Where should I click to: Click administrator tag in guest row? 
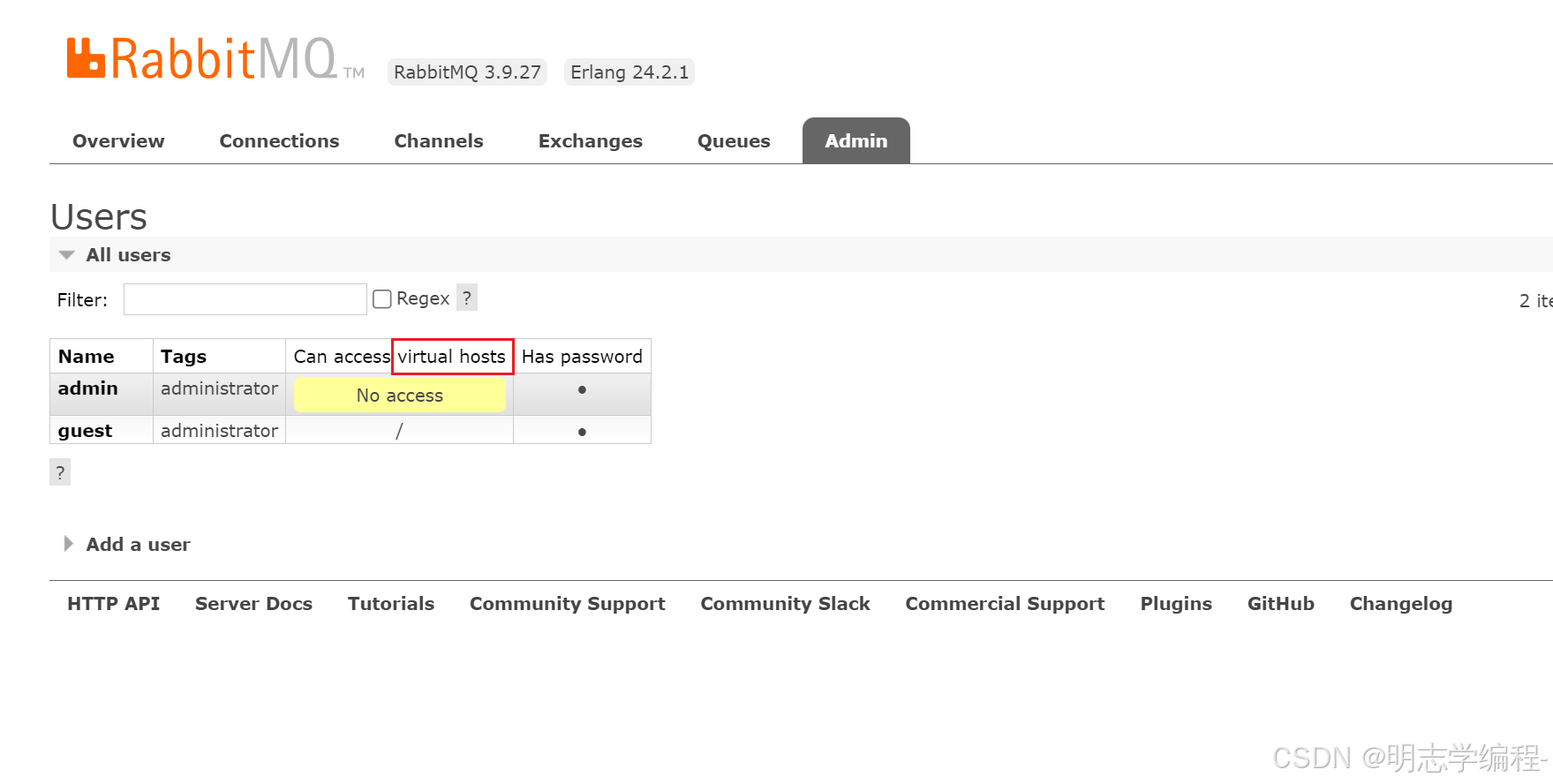click(x=219, y=431)
